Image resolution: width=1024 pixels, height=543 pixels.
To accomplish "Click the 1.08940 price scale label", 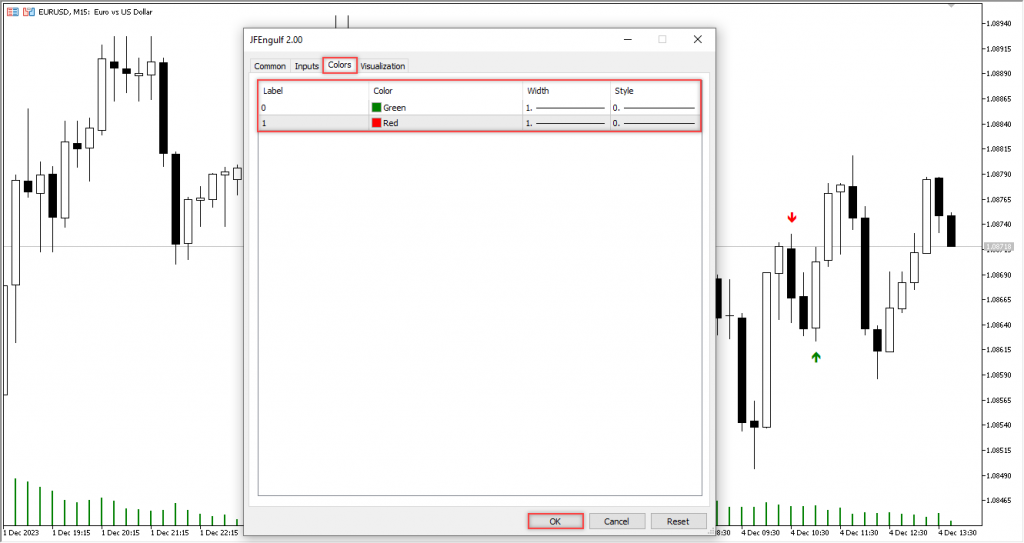I will coord(998,24).
